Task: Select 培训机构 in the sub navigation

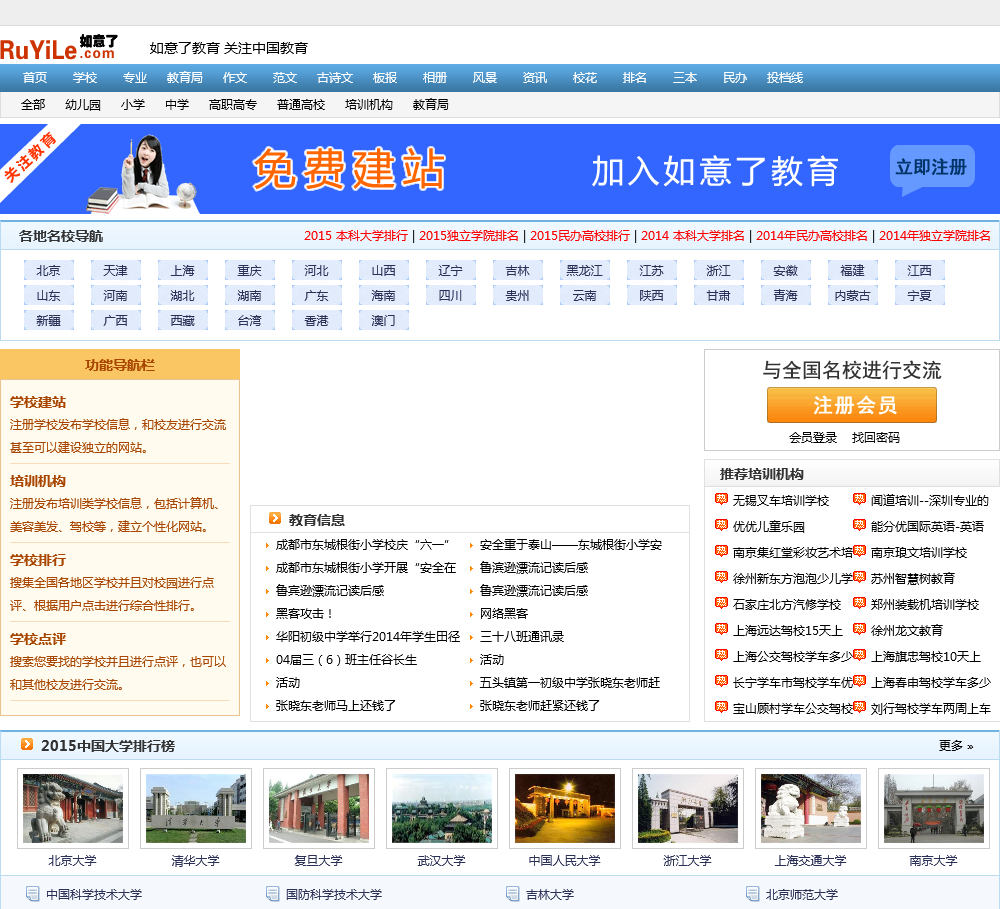Action: [369, 105]
